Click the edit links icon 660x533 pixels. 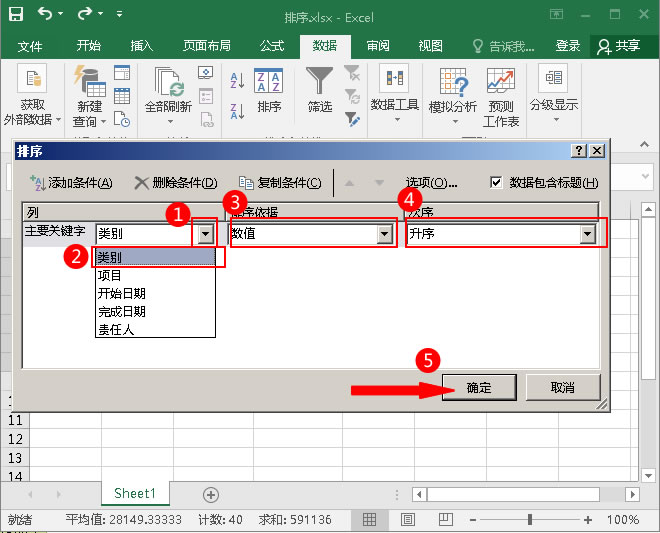pyautogui.click(x=207, y=119)
